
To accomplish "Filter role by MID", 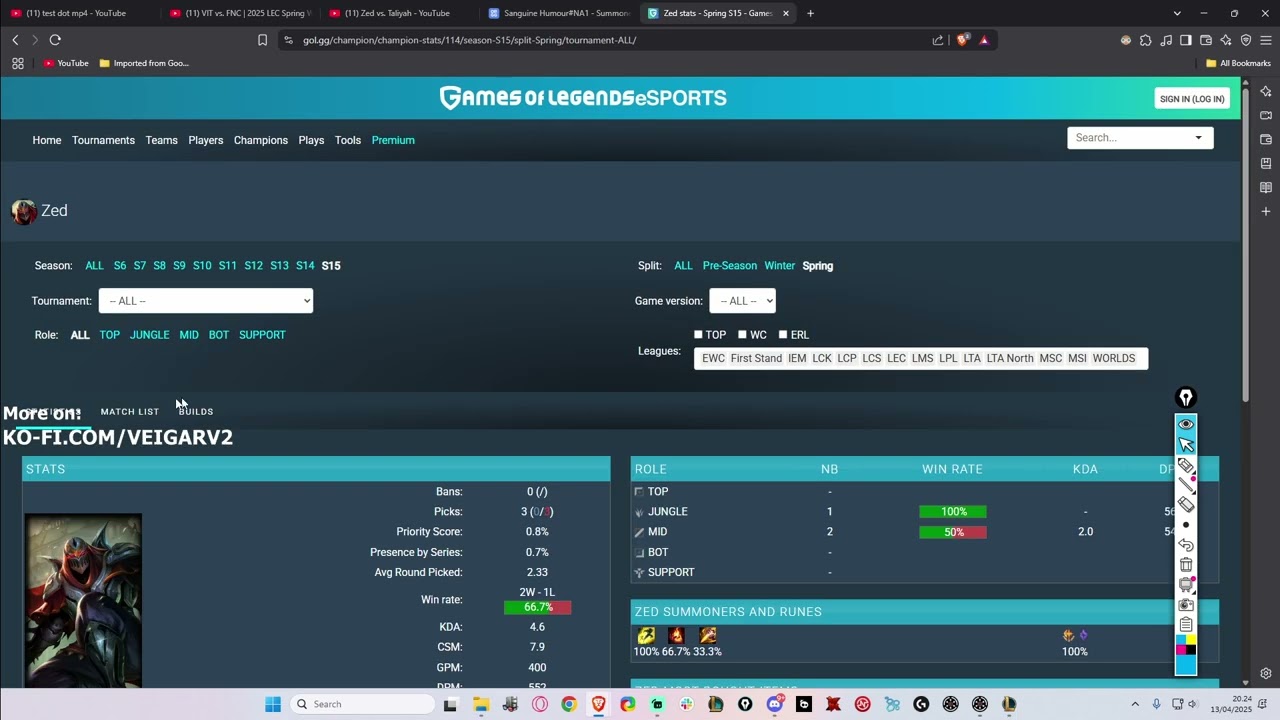I will (189, 335).
